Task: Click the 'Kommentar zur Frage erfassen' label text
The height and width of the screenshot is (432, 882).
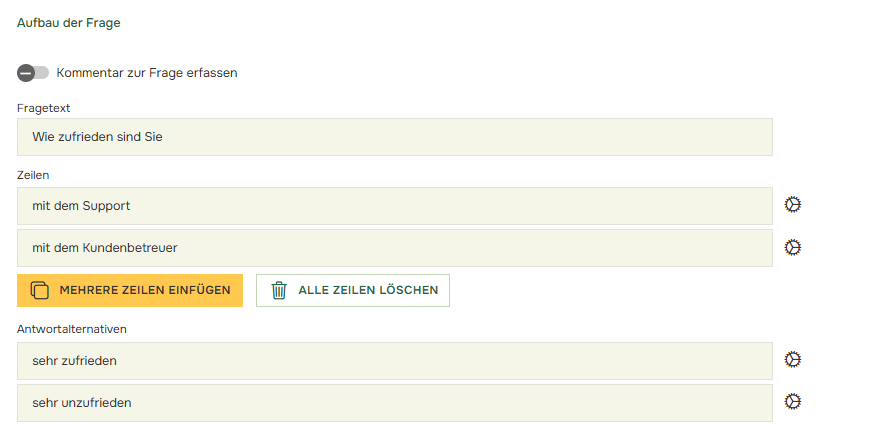Action: click(x=147, y=73)
